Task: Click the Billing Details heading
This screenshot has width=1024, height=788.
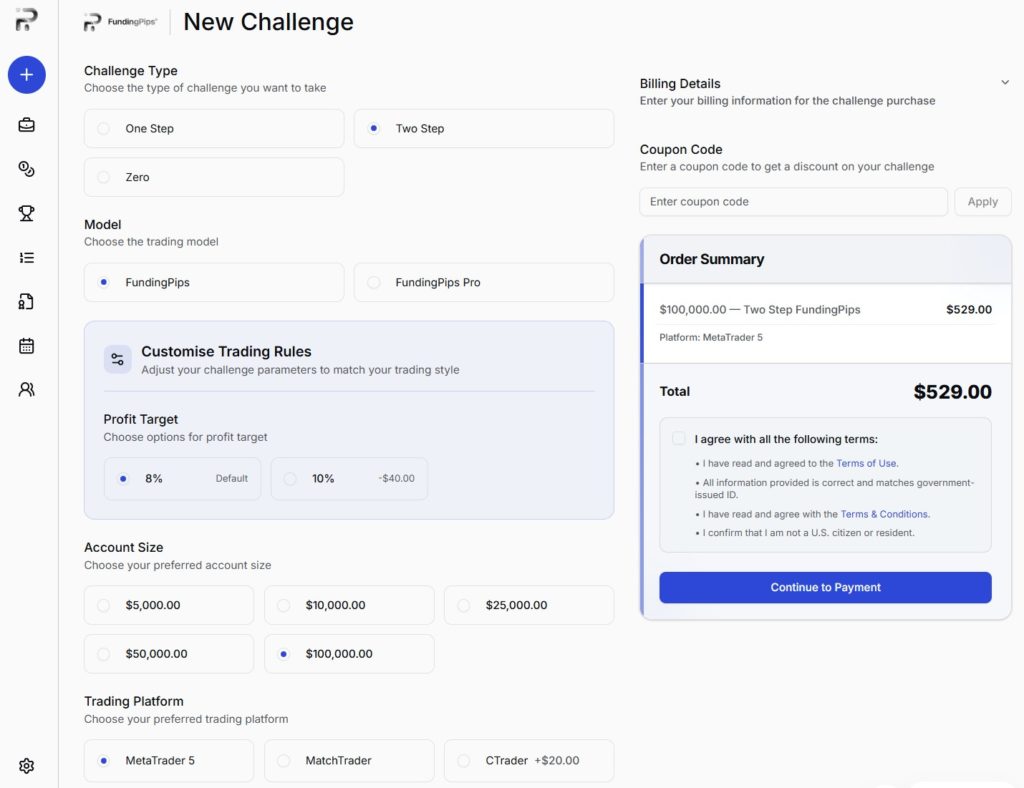Action: point(680,84)
